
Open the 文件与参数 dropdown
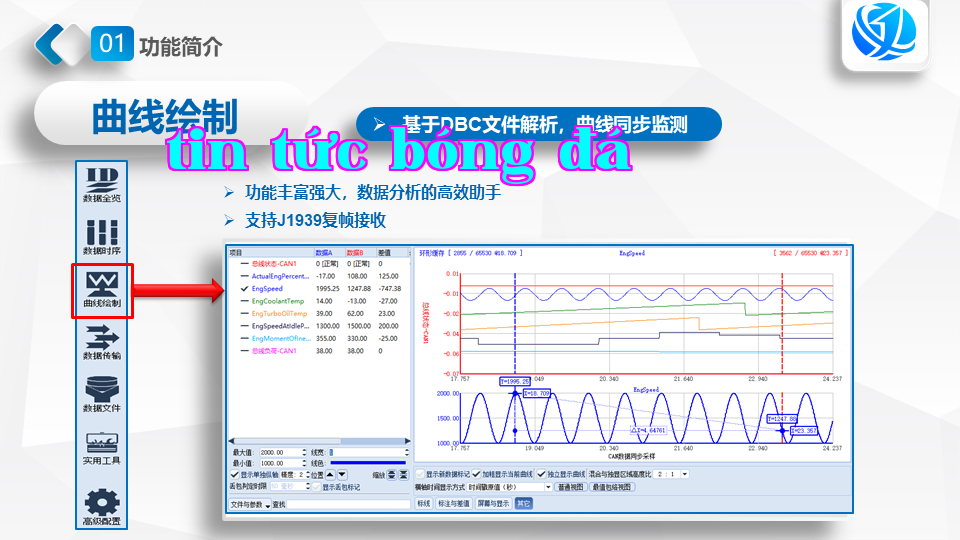tap(250, 504)
